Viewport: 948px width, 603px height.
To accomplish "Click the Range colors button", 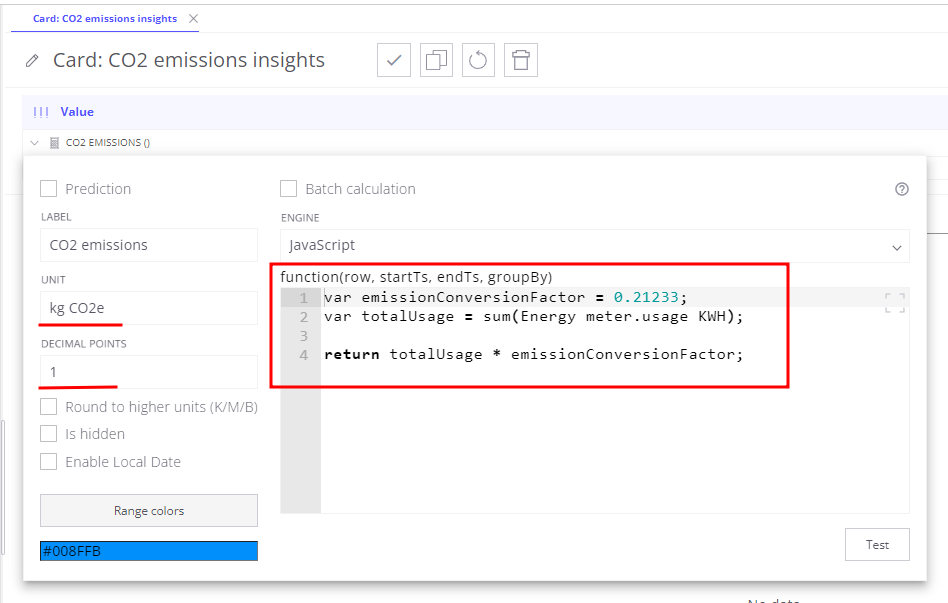I will (149, 511).
